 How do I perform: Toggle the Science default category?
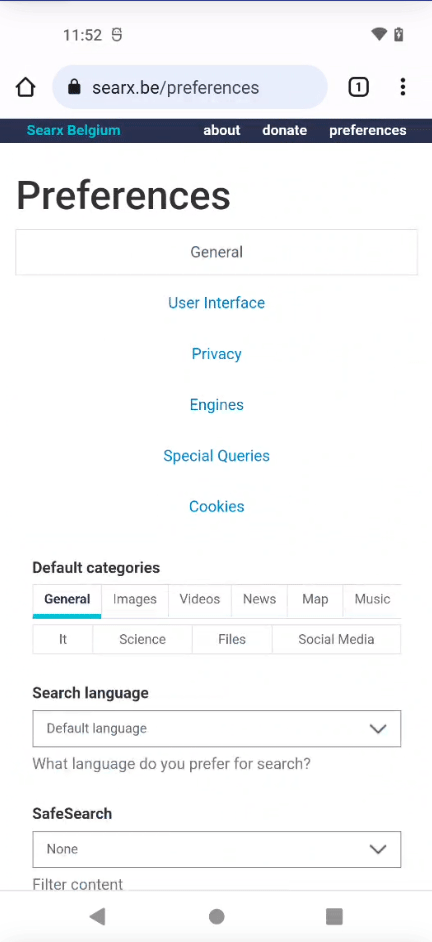pyautogui.click(x=142, y=639)
